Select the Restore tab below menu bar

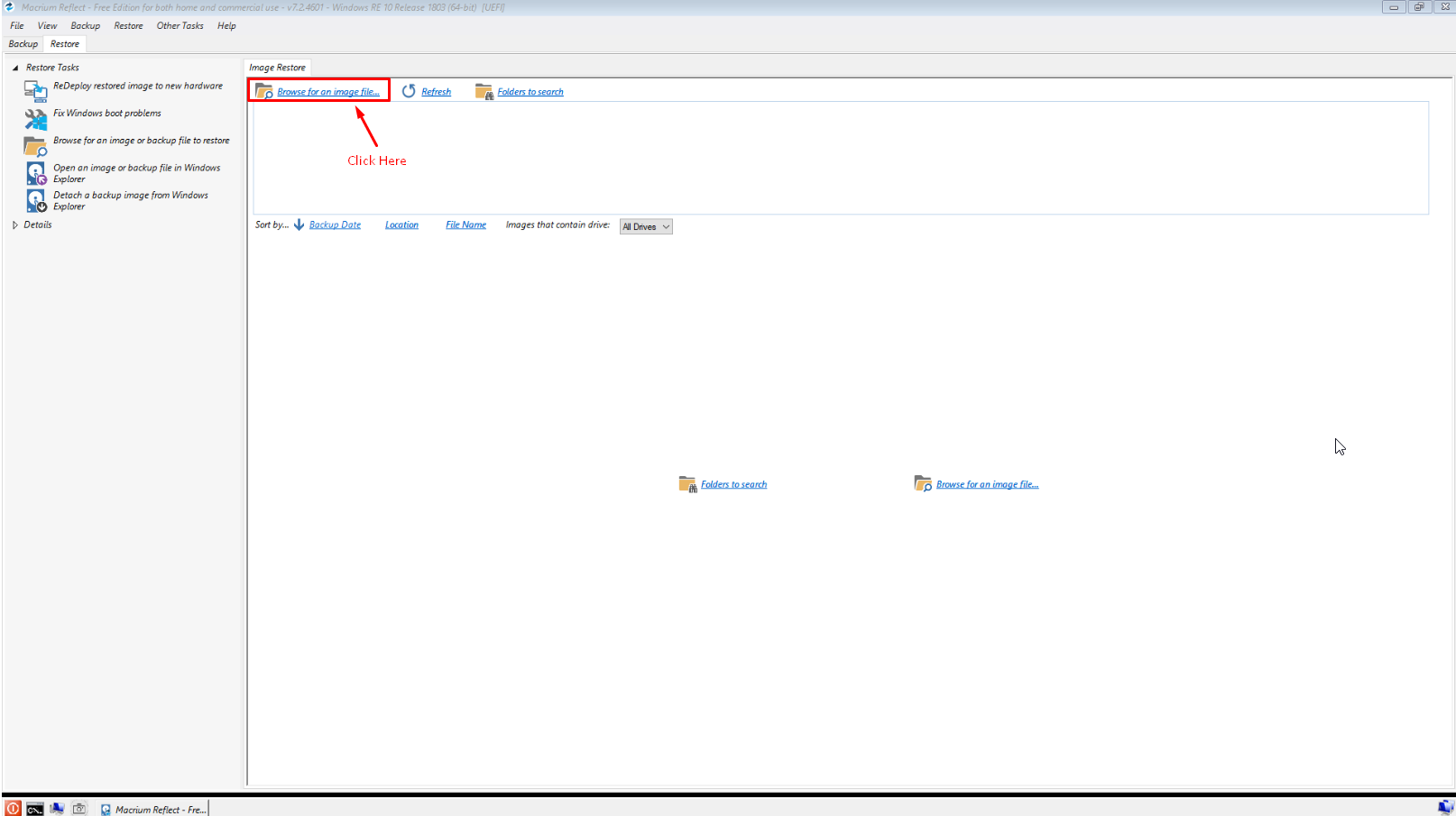click(x=65, y=43)
